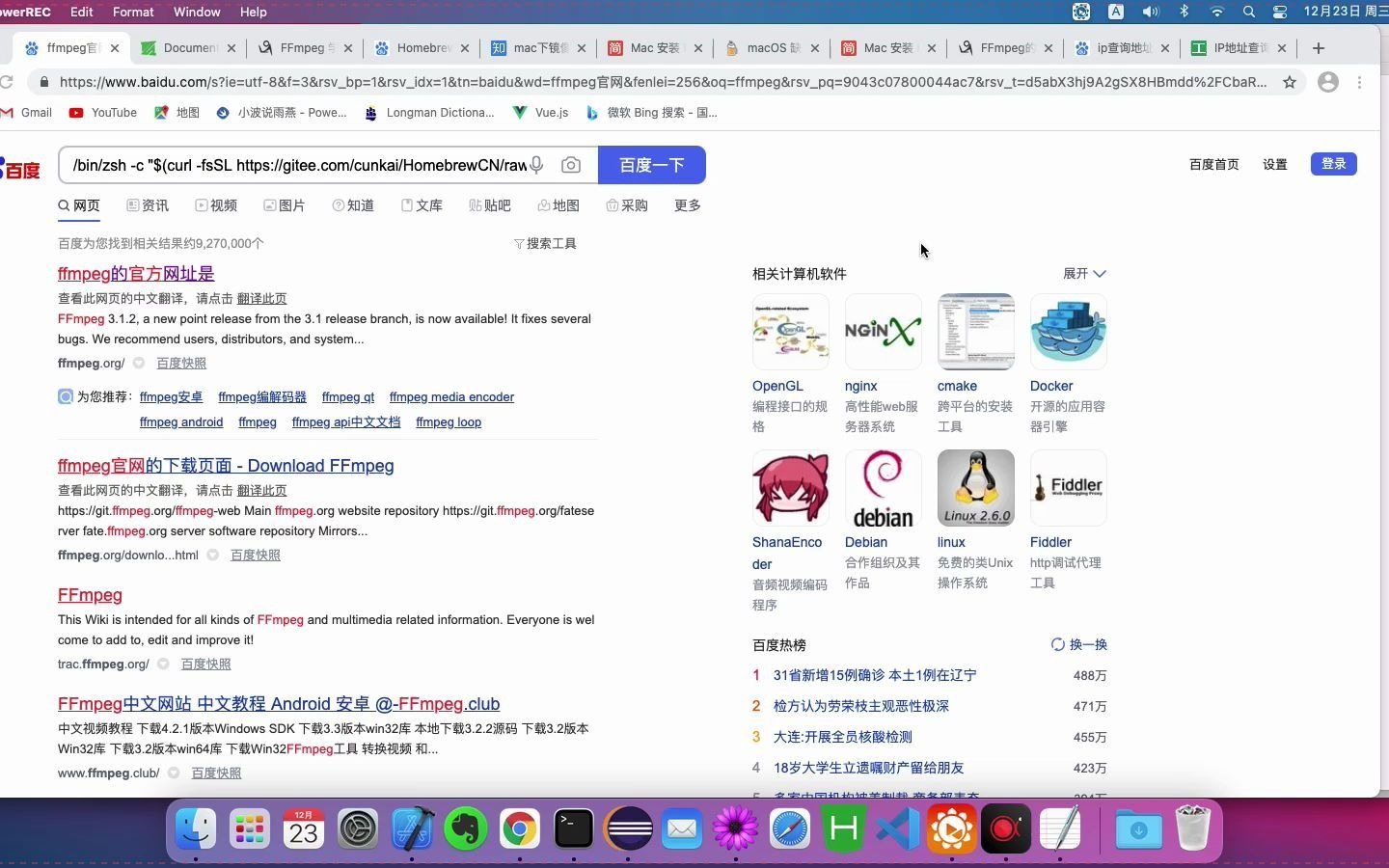Image resolution: width=1389 pixels, height=868 pixels.
Task: Open 搜索工具 filter options
Action: (546, 244)
